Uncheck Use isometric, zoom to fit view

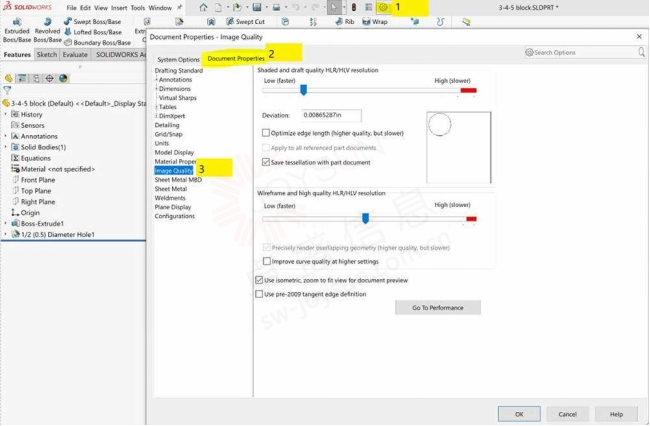(259, 280)
